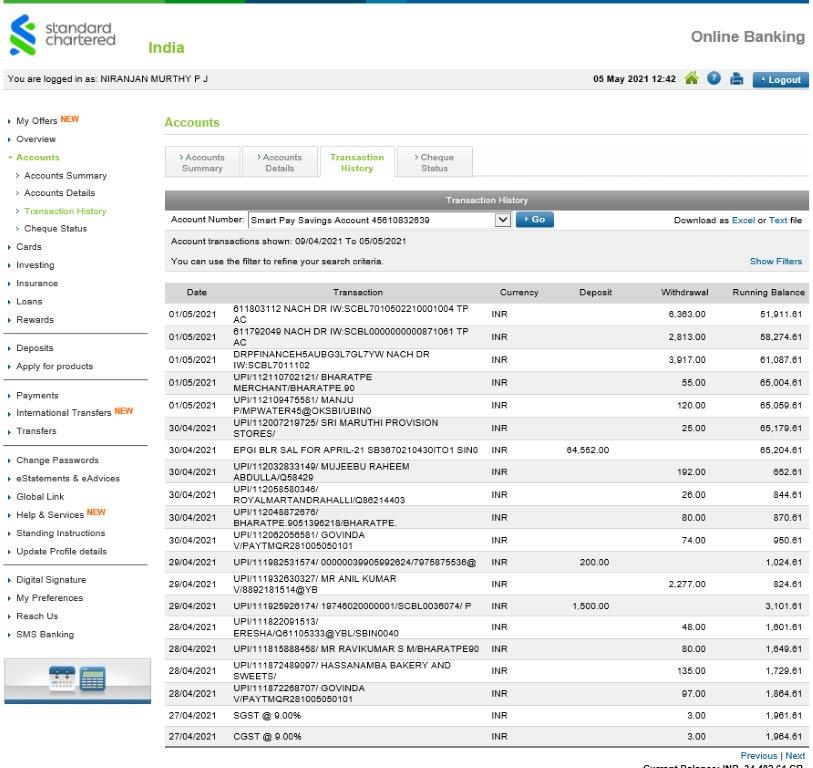Go to Next transactions page

795,756
